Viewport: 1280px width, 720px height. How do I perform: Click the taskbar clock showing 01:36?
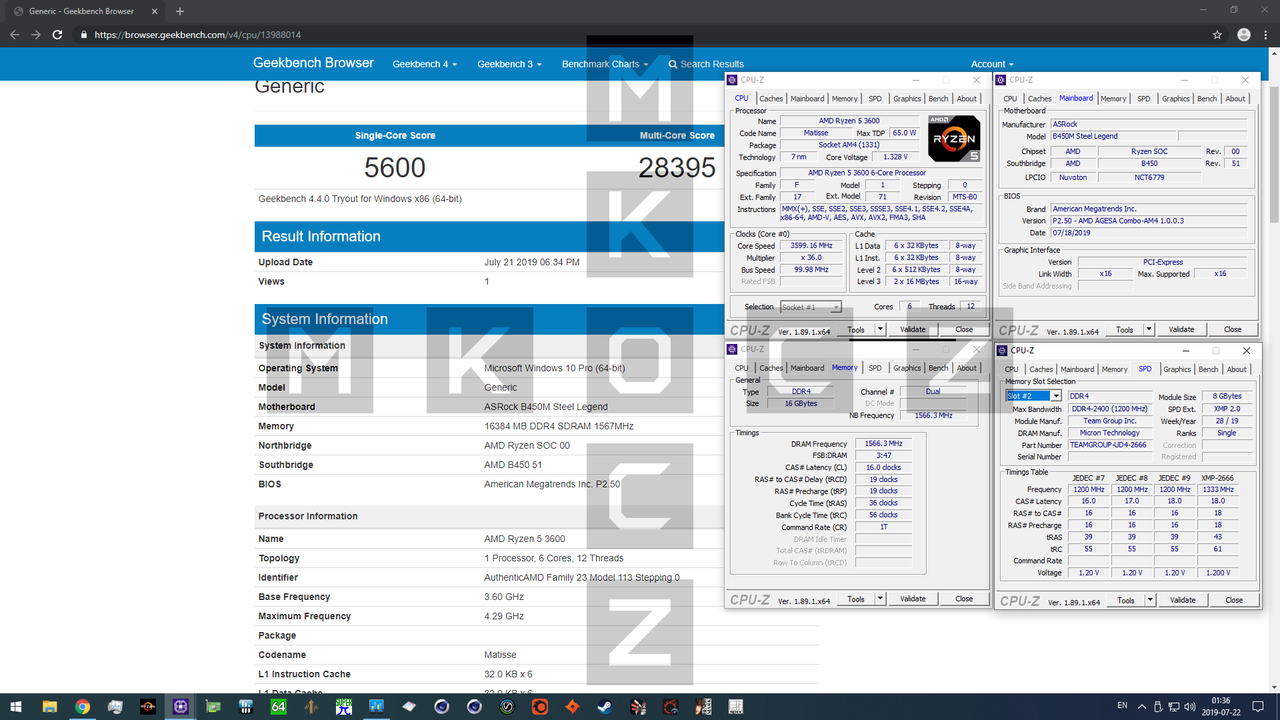pyautogui.click(x=1221, y=706)
